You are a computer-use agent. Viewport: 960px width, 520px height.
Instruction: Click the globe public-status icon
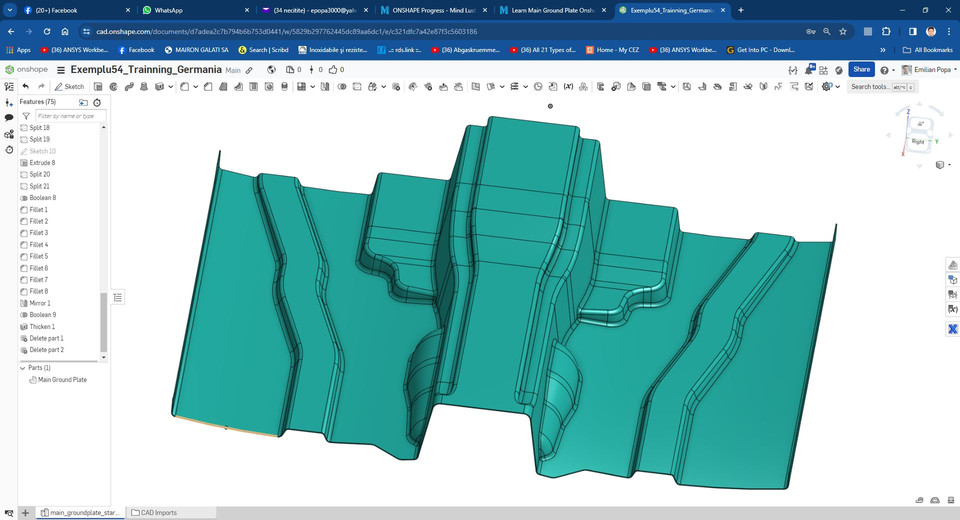click(x=271, y=70)
